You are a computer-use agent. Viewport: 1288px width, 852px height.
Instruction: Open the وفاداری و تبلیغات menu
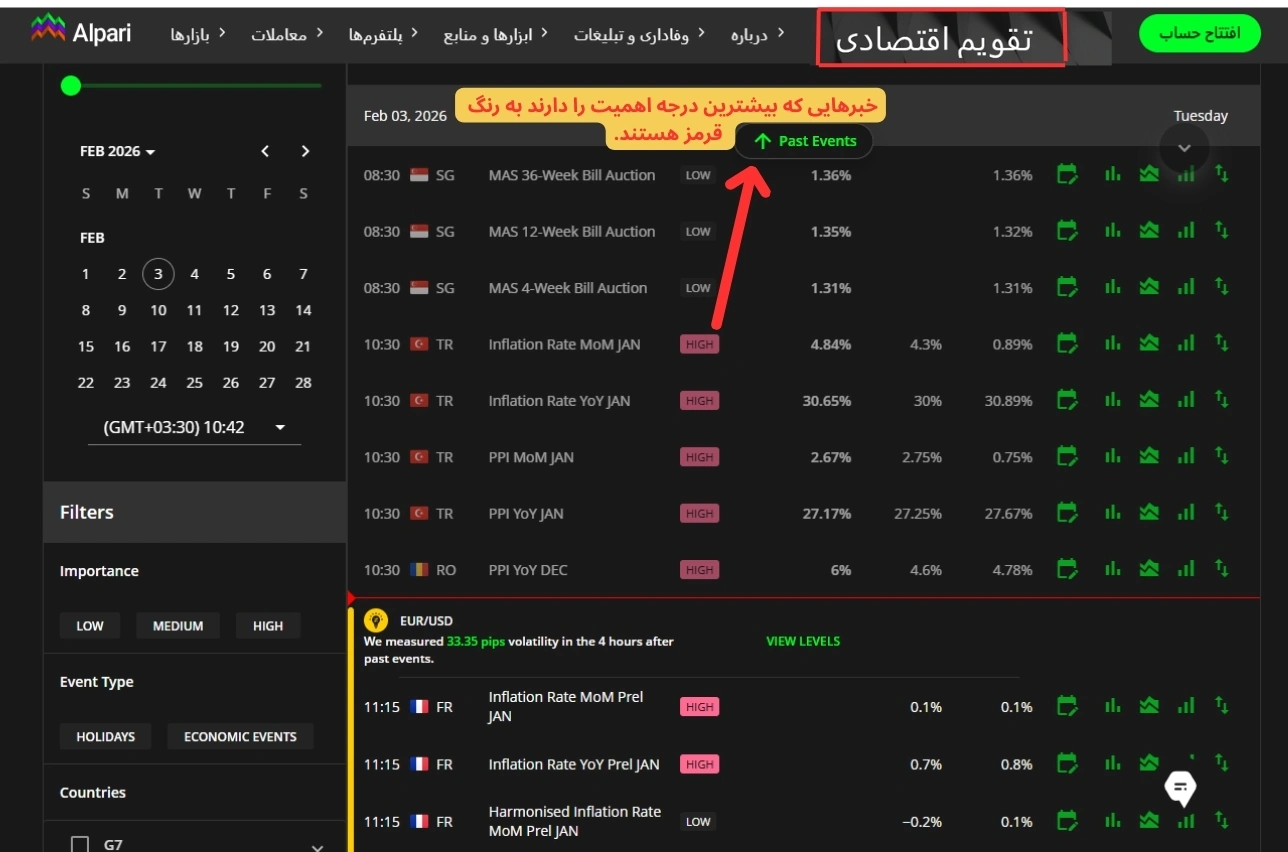click(638, 34)
